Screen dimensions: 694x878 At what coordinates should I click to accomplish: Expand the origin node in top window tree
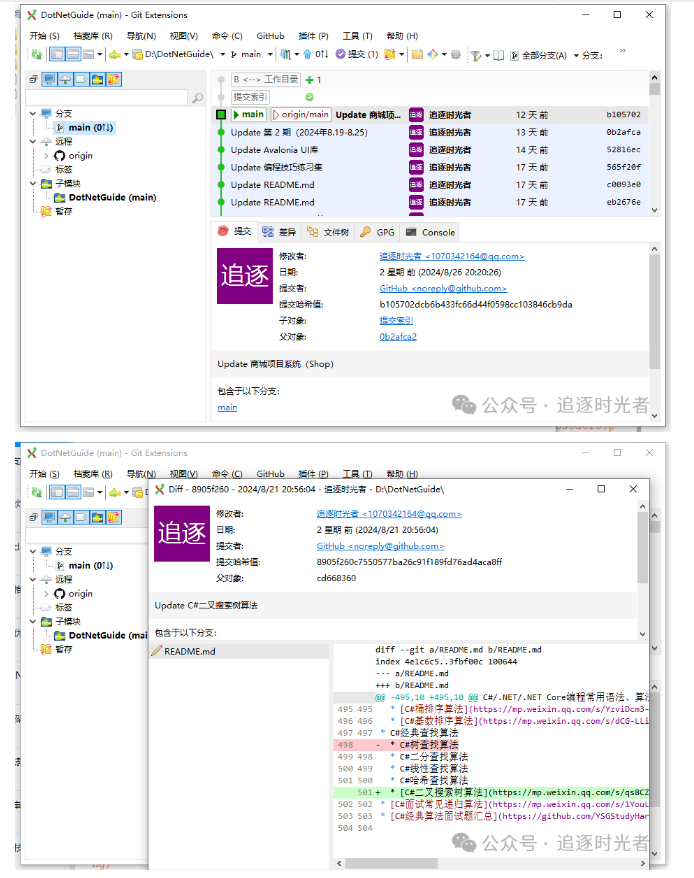coord(46,156)
